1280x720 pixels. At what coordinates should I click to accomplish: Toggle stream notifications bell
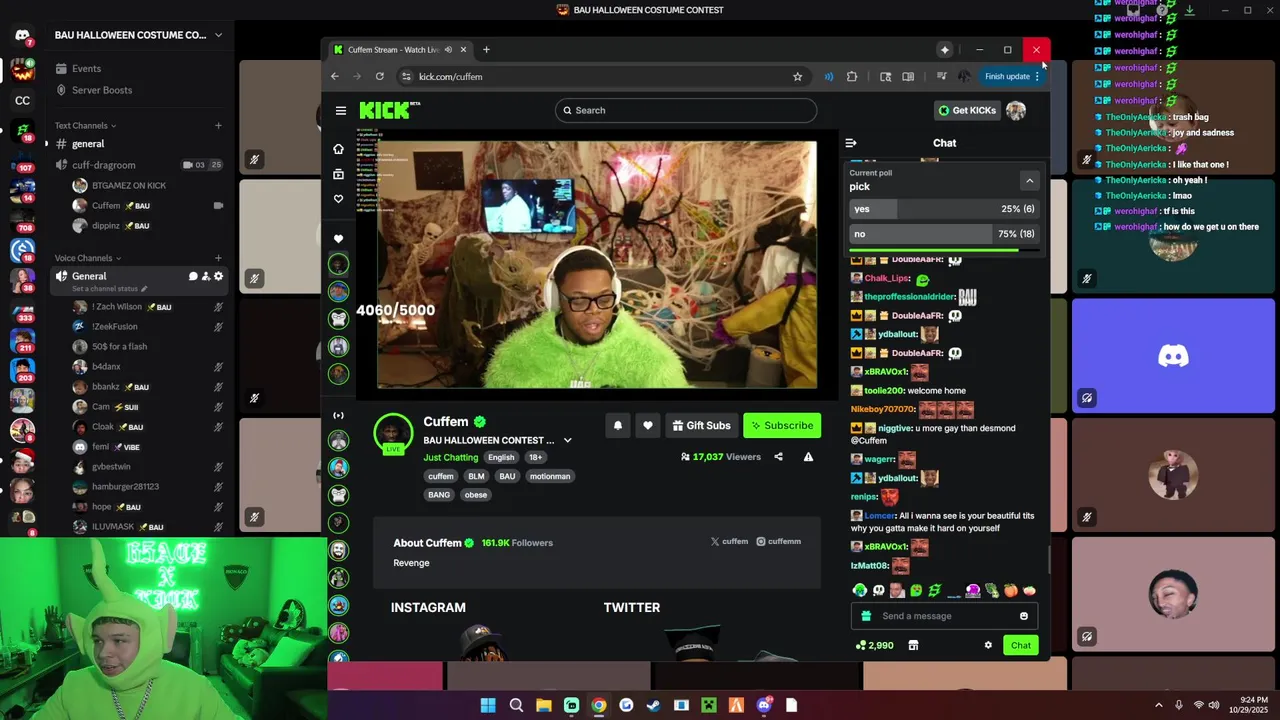pos(617,425)
